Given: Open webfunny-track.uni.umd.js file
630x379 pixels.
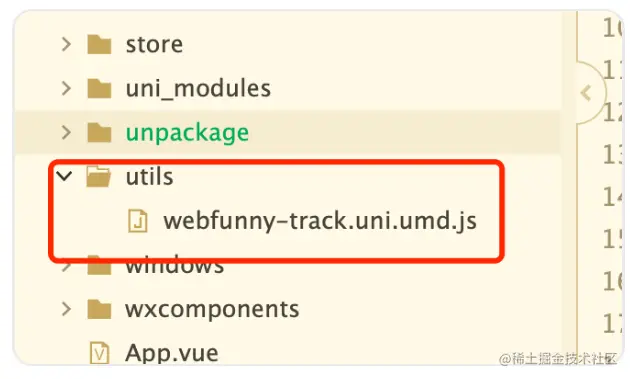Looking at the screenshot, I should pos(320,221).
